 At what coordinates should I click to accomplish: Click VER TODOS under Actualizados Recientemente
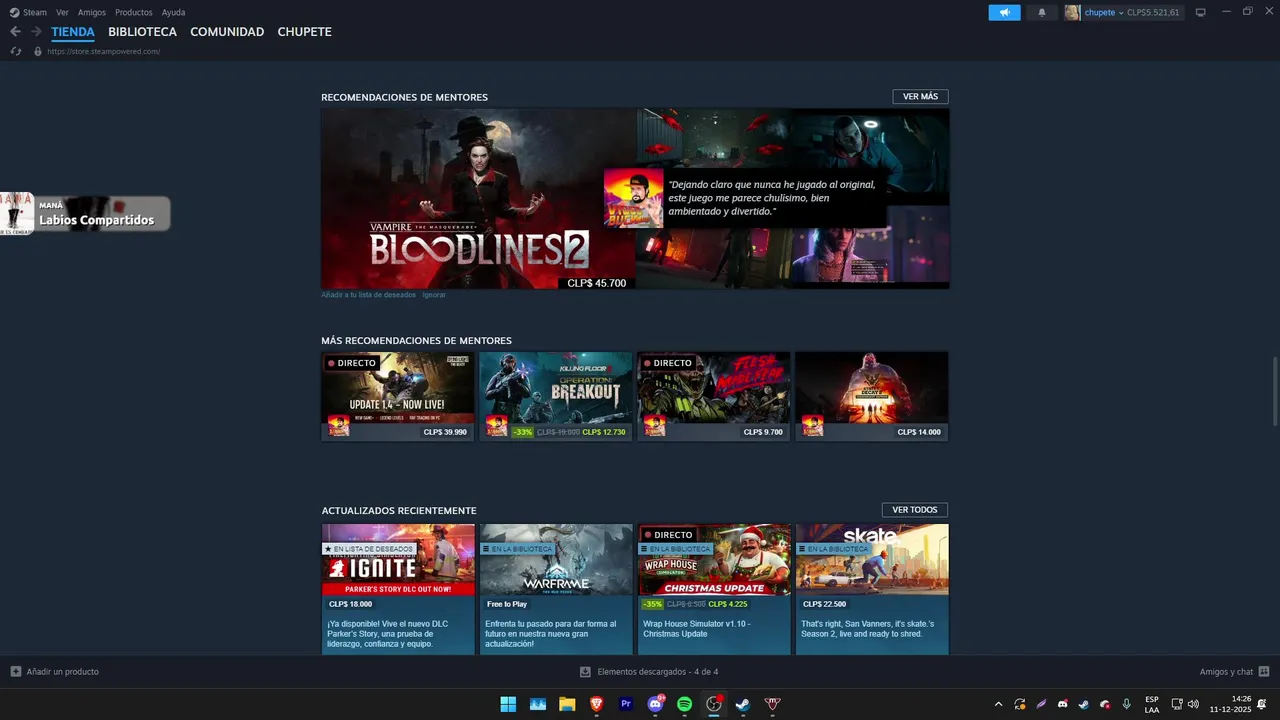(915, 510)
